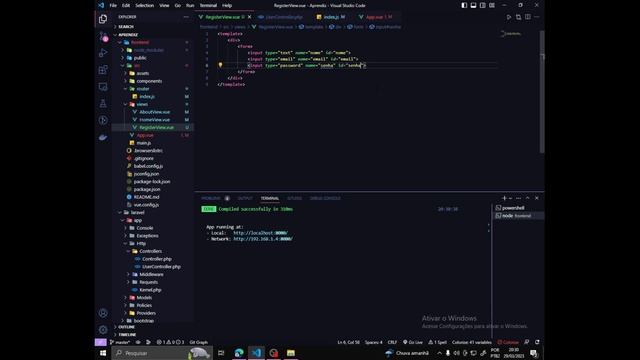The height and width of the screenshot is (360, 640).
Task: Click the notifications bell in status bar
Action: (x=537, y=342)
